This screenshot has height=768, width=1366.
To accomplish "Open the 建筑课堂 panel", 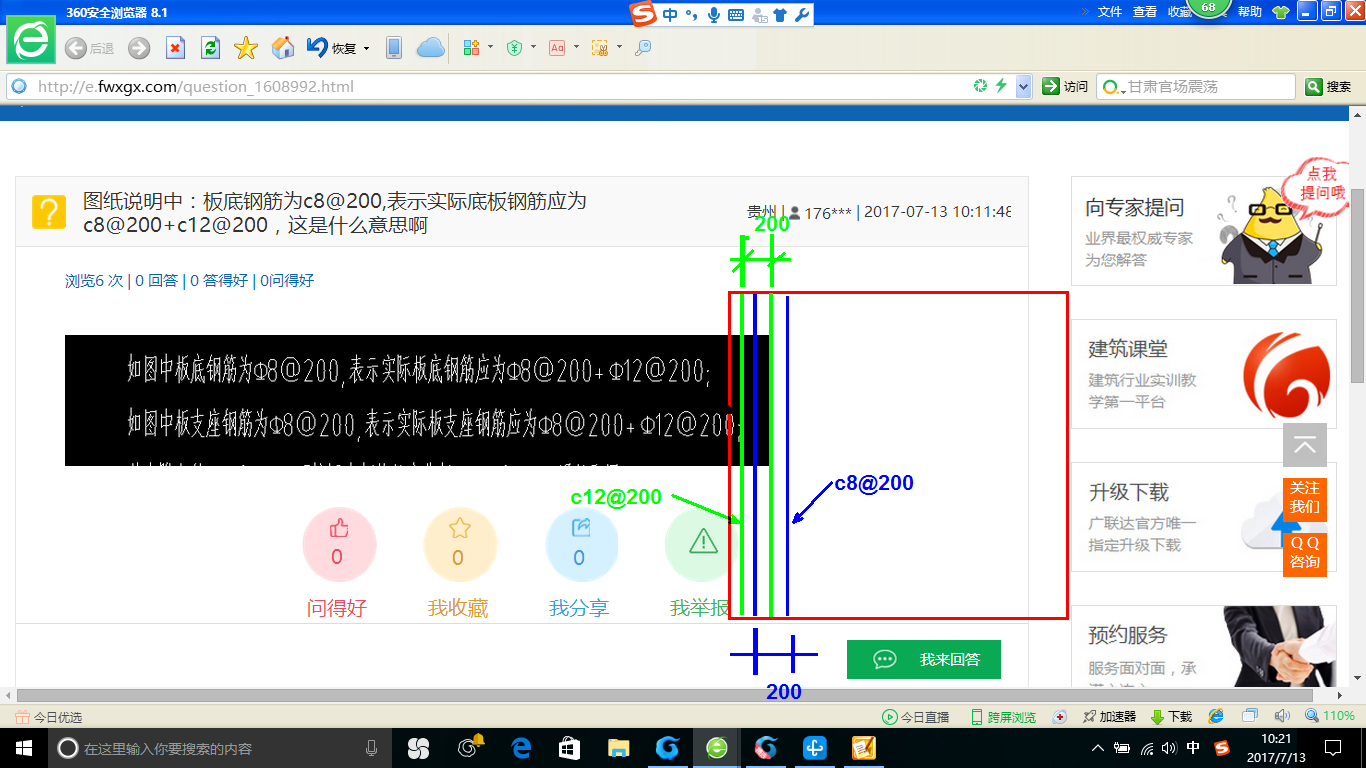I will (x=1203, y=374).
